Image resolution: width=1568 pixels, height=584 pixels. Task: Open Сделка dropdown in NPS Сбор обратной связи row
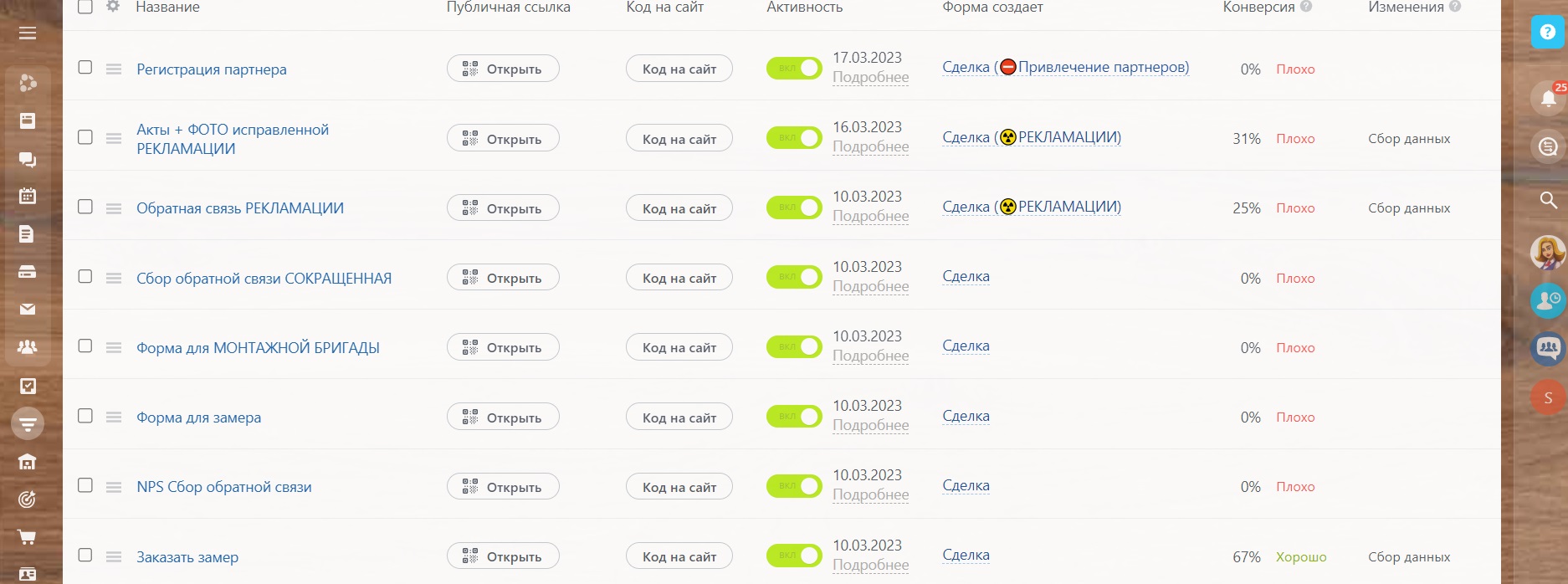(966, 485)
